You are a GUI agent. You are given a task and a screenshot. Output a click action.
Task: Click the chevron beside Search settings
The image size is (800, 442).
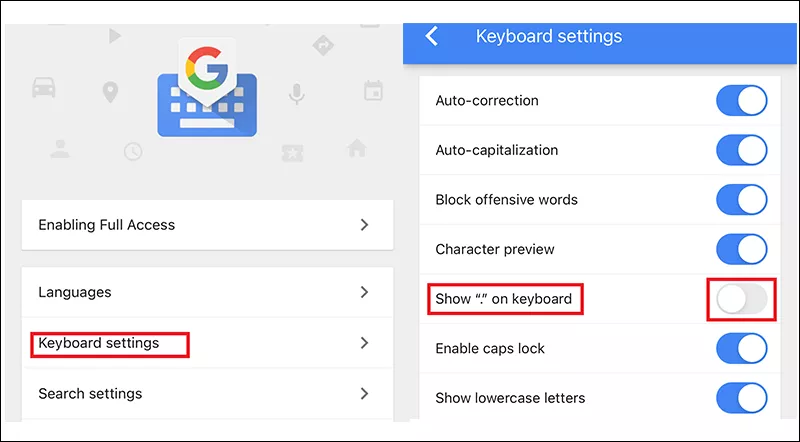365,393
